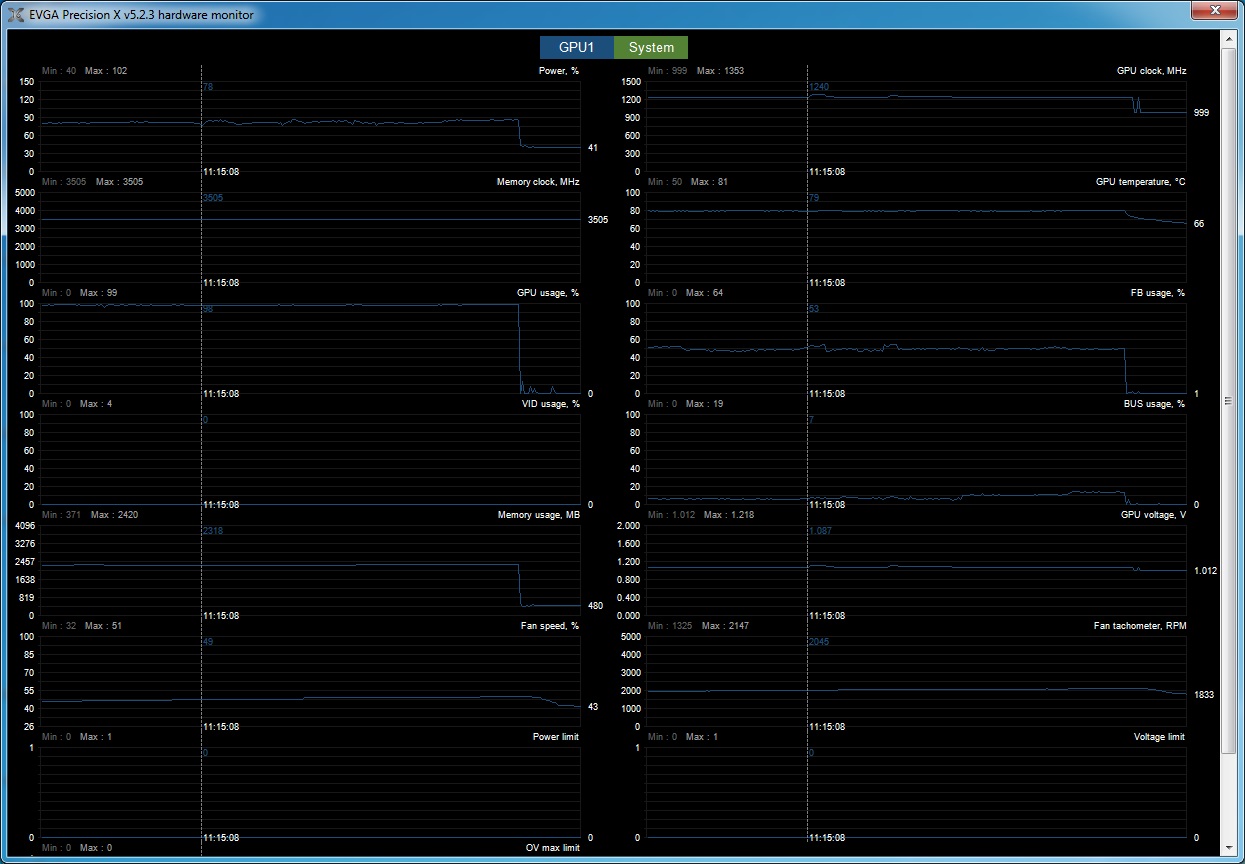Click the "Min : 3505 Max : 3505" label
Screen dimensions: 1245x864
pyautogui.click(x=92, y=182)
